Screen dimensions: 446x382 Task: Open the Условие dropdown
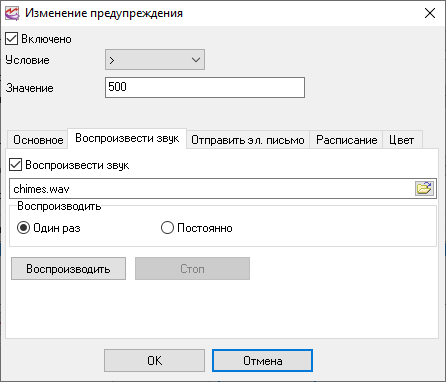155,60
